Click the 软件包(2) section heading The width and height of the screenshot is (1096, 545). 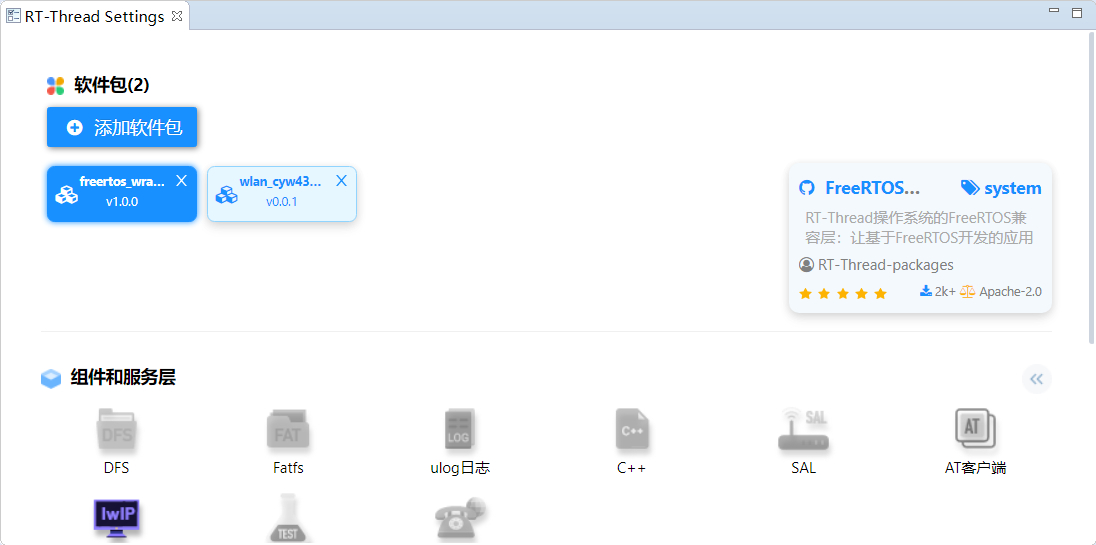pyautogui.click(x=112, y=85)
